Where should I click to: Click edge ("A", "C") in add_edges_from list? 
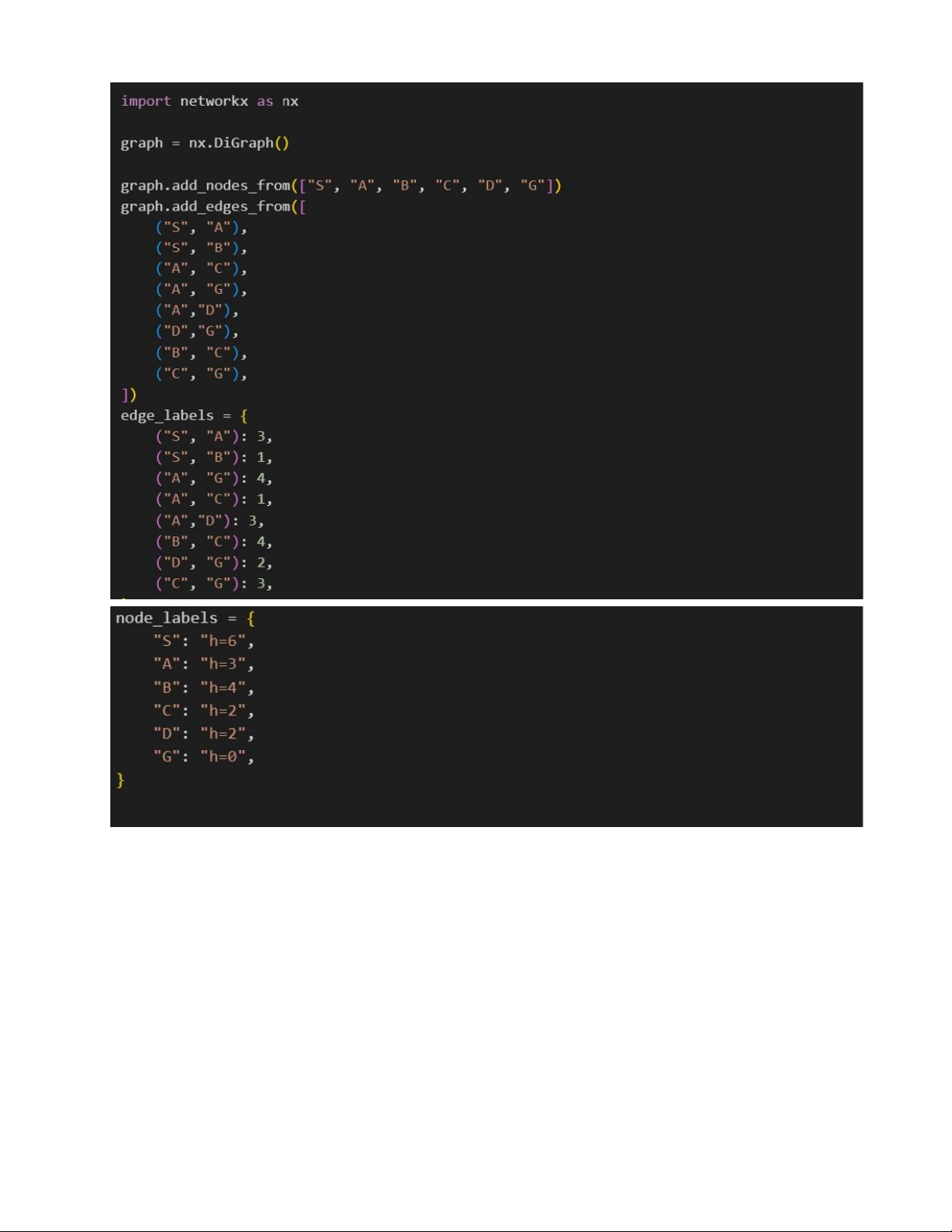click(201, 269)
